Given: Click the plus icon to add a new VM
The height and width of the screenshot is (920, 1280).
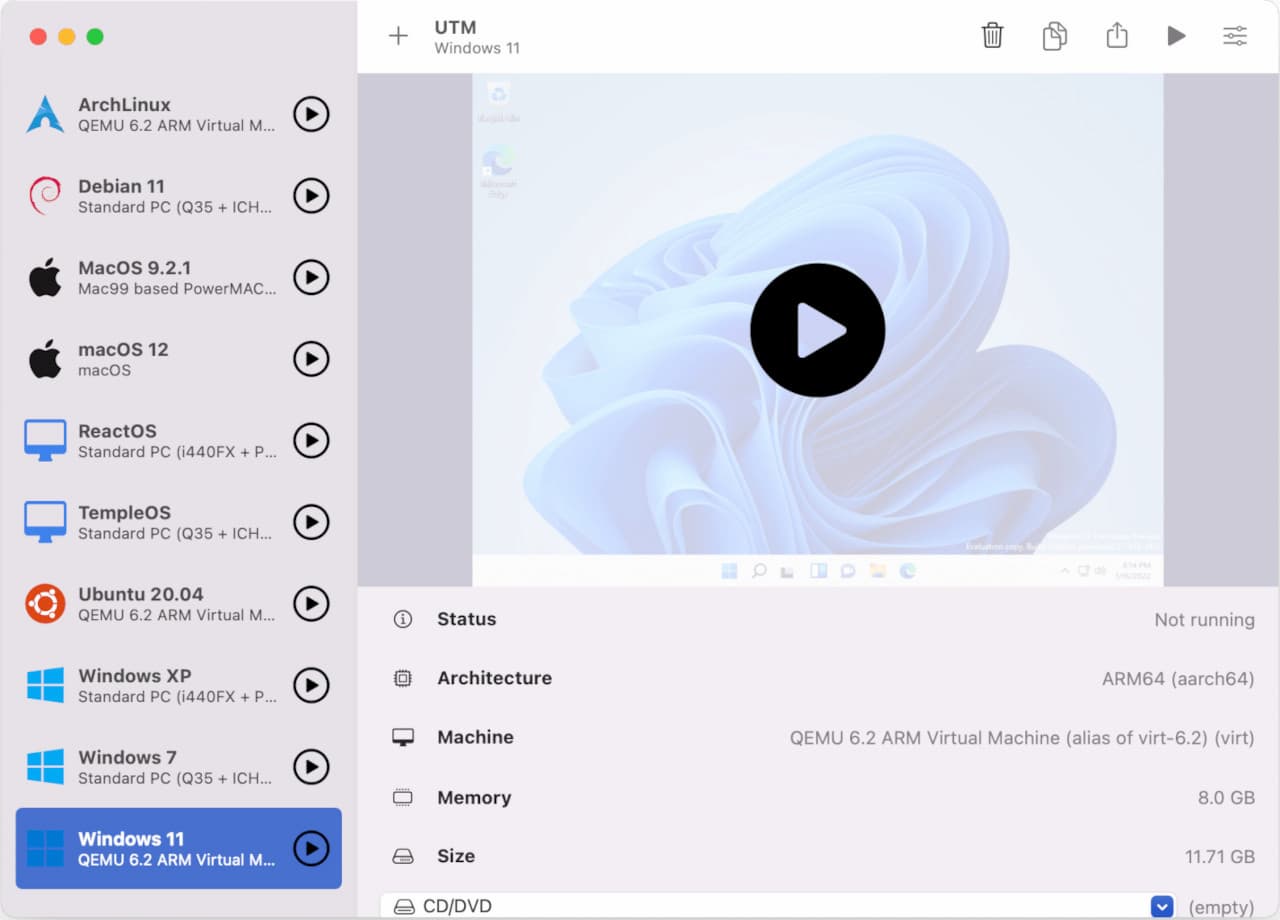Looking at the screenshot, I should tap(398, 36).
